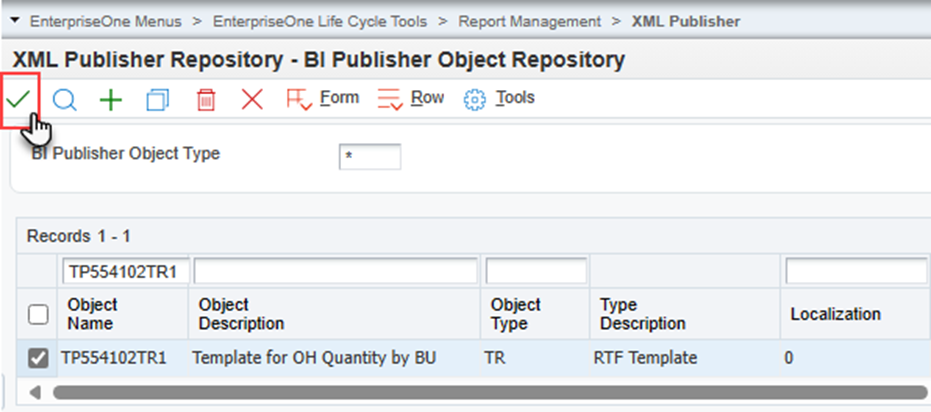Click XML Publisher breadcrumb item
Screen dimensions: 931x412
coord(686,22)
